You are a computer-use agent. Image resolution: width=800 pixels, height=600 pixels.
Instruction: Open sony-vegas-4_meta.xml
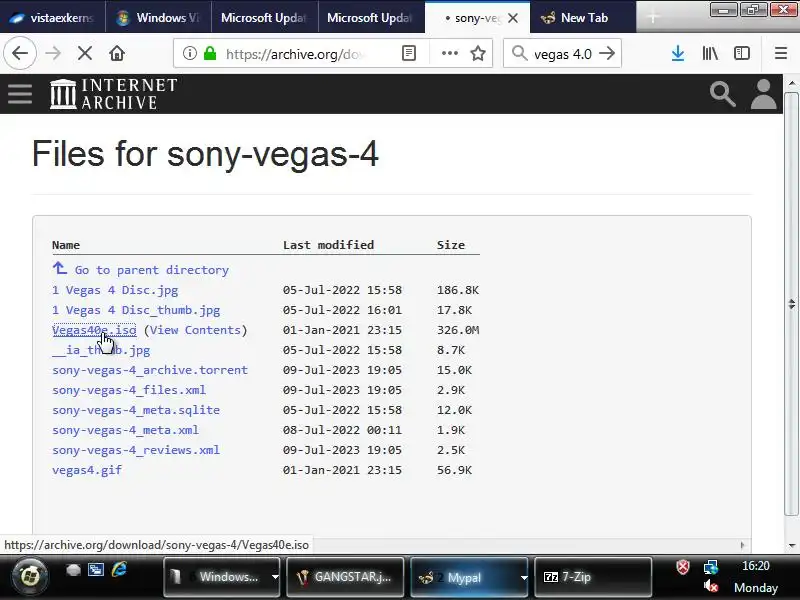click(x=126, y=430)
